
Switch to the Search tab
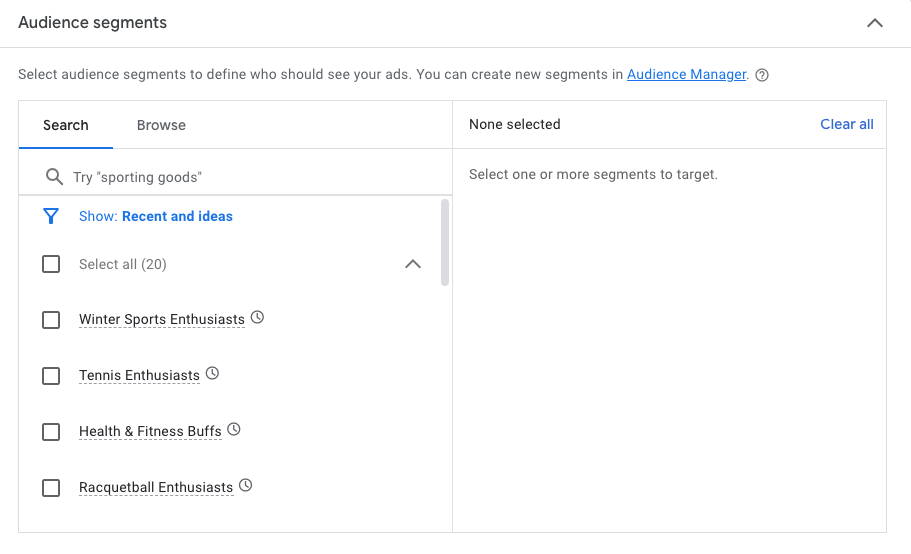click(x=66, y=125)
